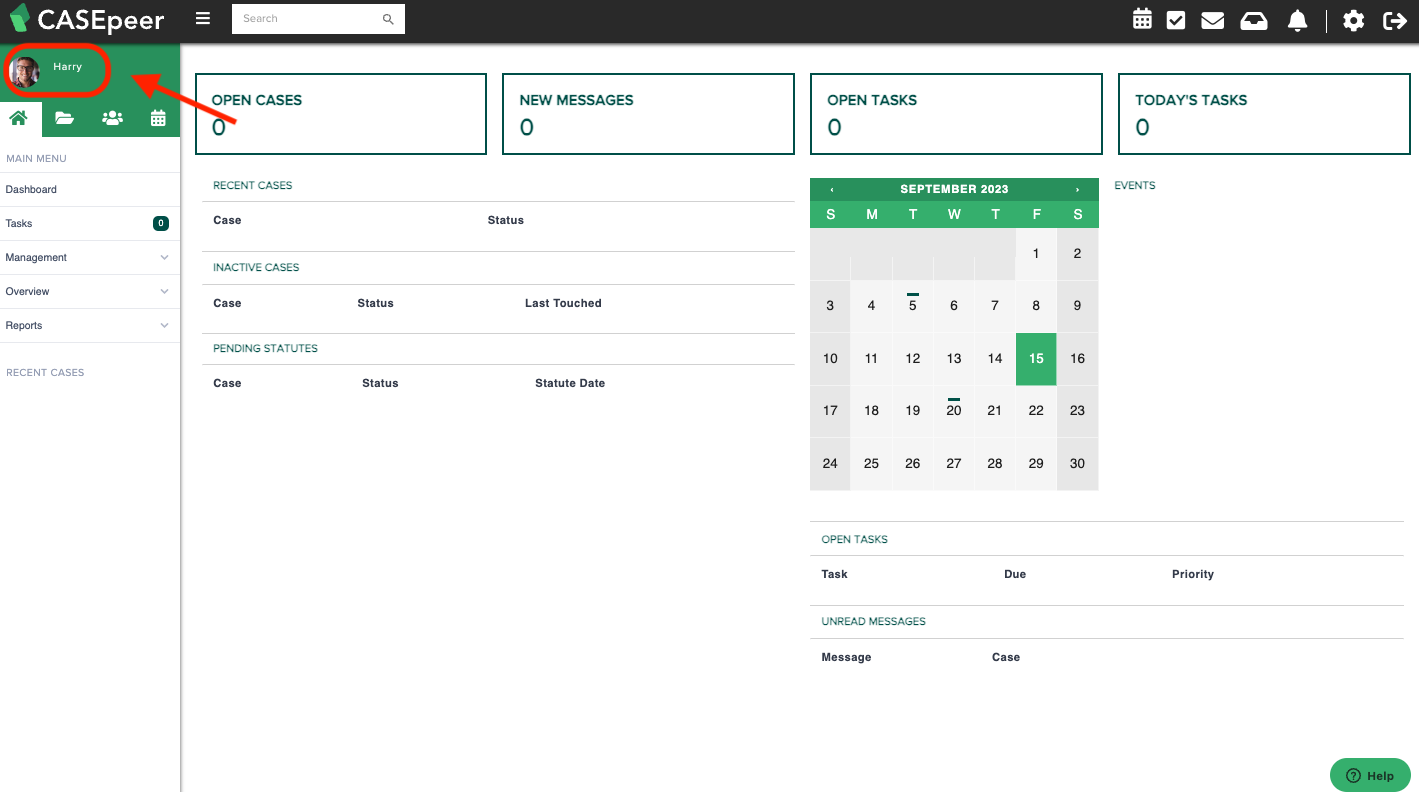
Task: Open the calendar icon in the top toolbar
Action: pos(1142,20)
